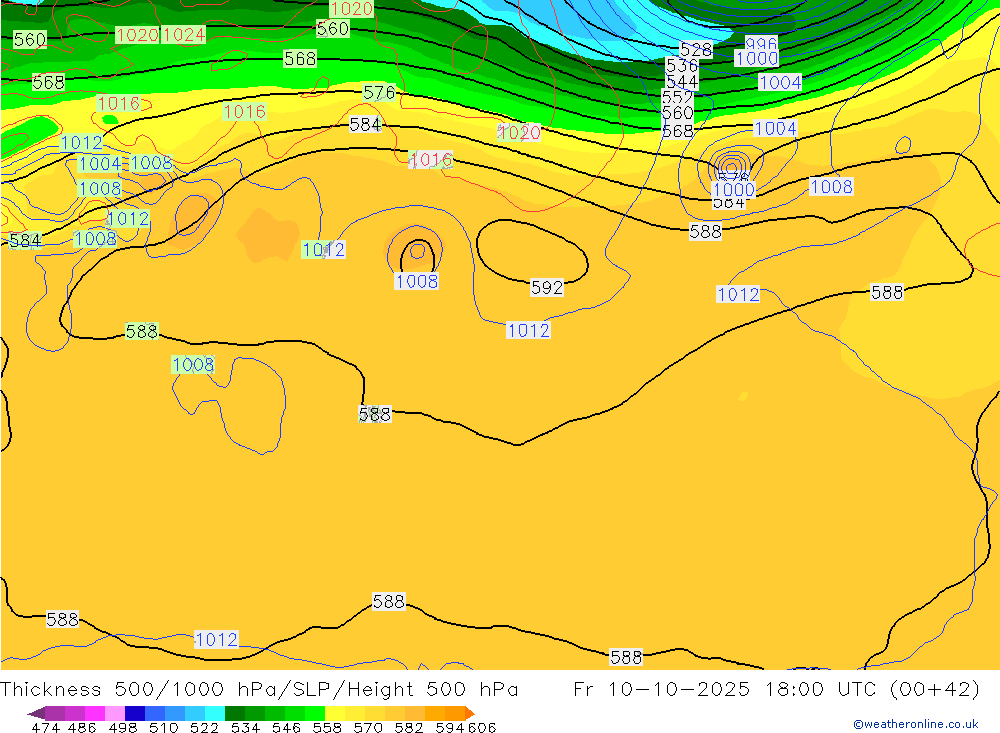
Task: Select legend value 534
Action: click(x=245, y=727)
